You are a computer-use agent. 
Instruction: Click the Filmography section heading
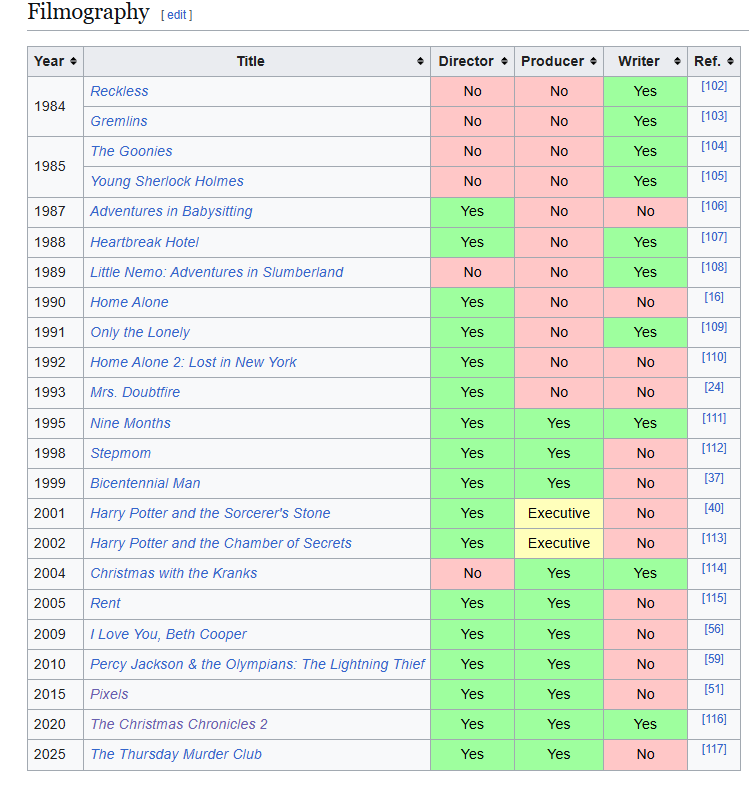pos(88,12)
